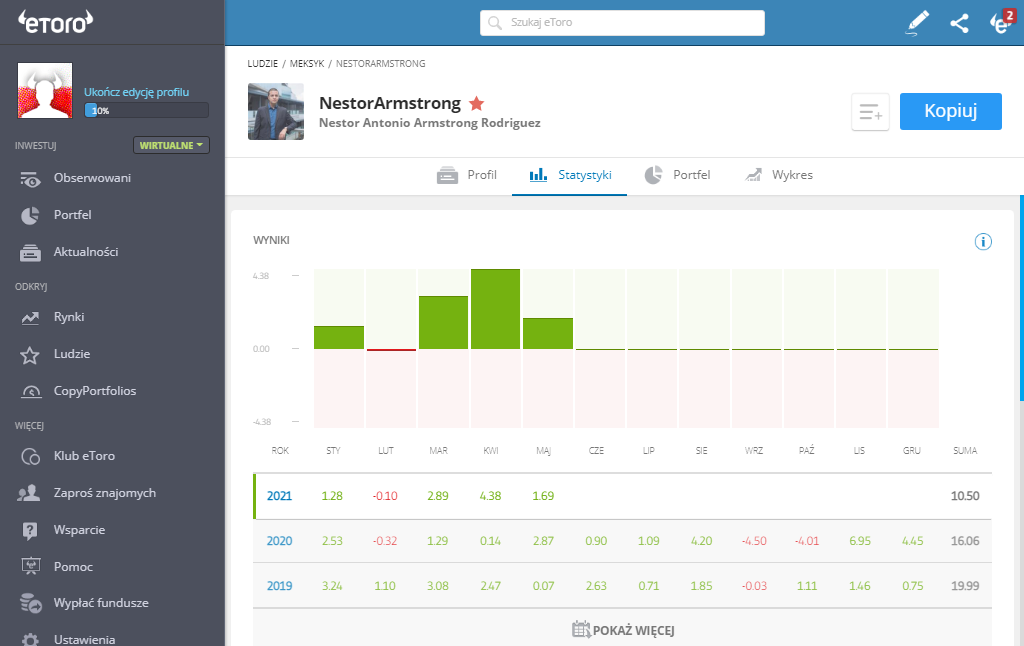Click the green KWI bar in chart
The height and width of the screenshot is (646, 1024).
point(496,309)
